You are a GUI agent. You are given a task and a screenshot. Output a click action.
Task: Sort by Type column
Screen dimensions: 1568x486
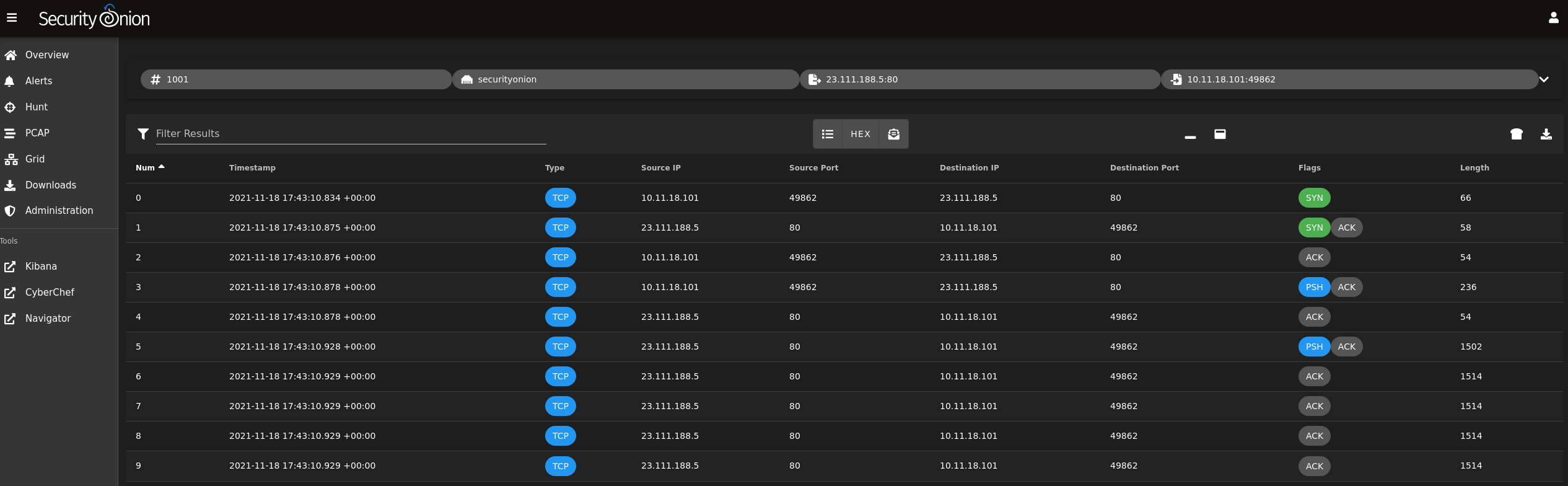point(554,168)
